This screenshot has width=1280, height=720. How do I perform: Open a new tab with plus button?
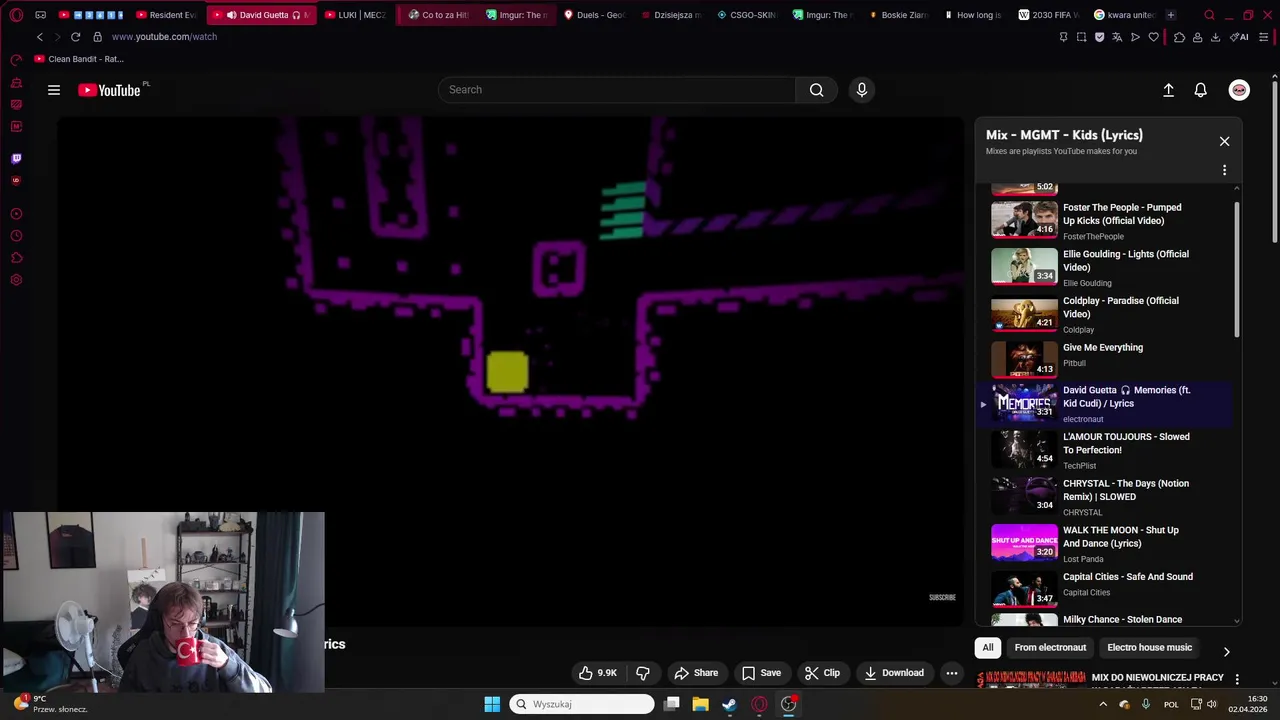point(1171,15)
